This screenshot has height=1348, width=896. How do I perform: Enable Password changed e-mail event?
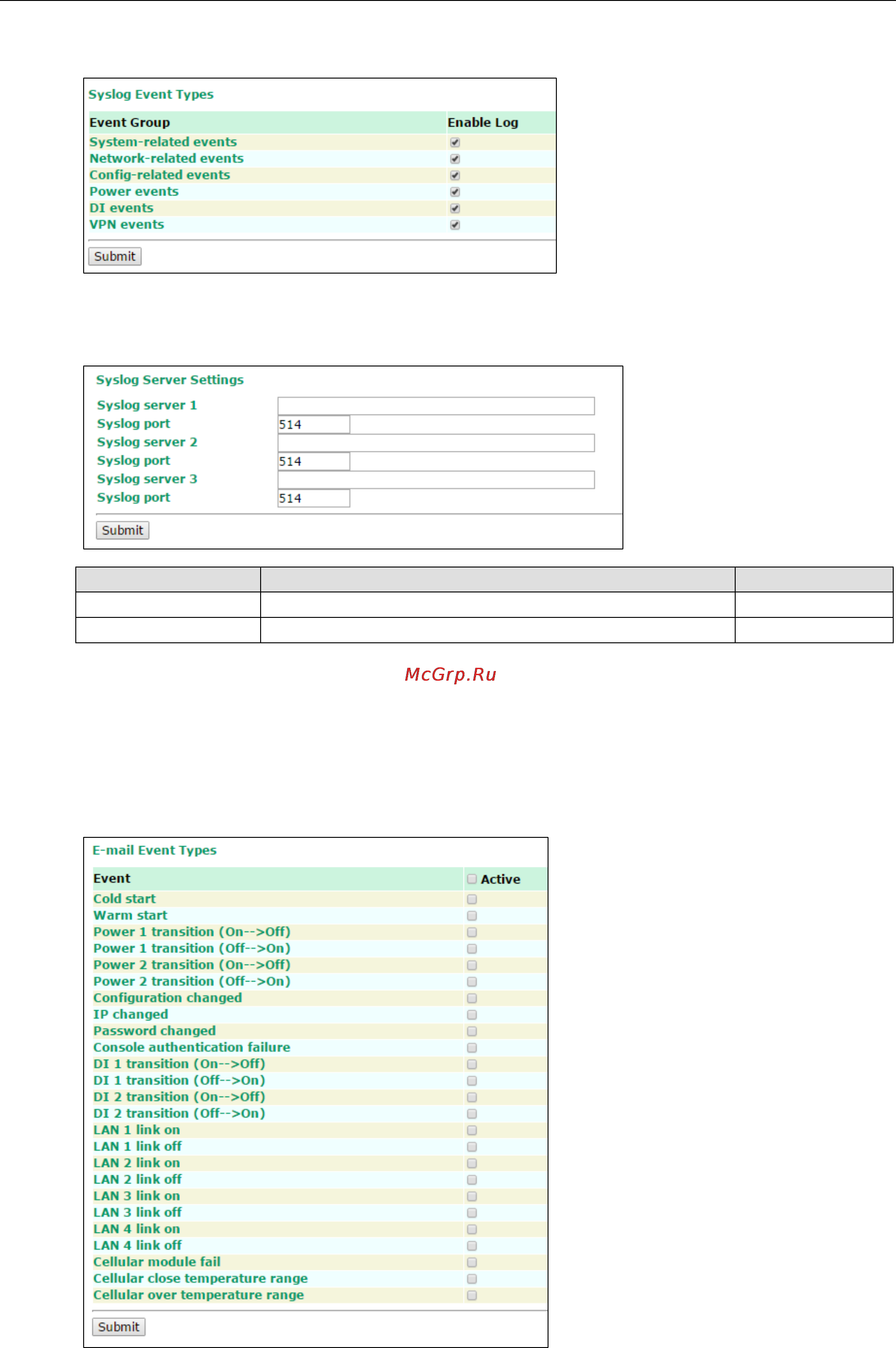tap(472, 1031)
